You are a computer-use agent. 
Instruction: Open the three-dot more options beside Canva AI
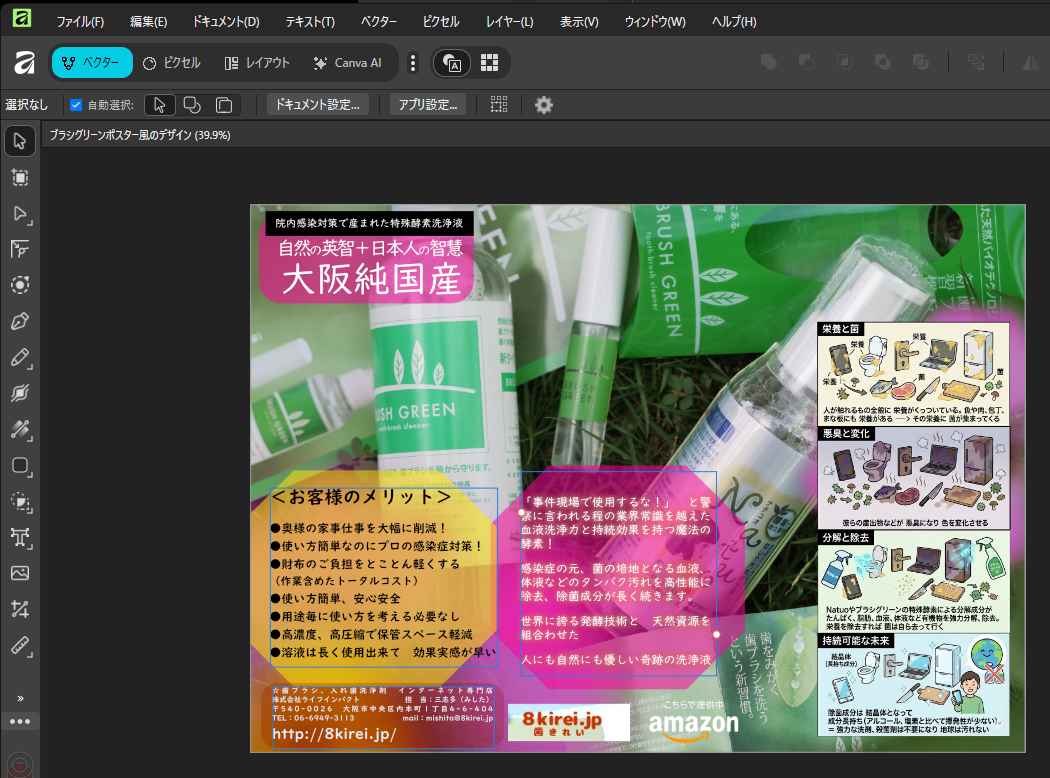point(413,62)
